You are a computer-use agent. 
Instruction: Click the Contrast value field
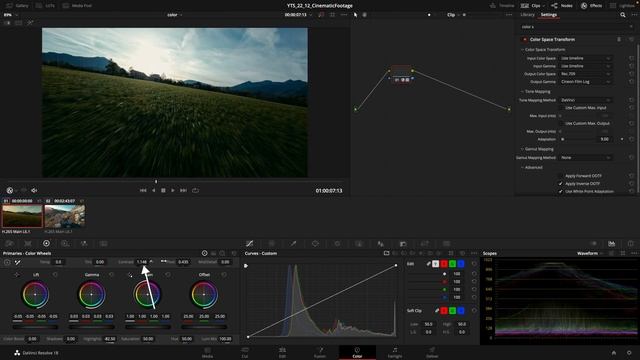(x=142, y=262)
